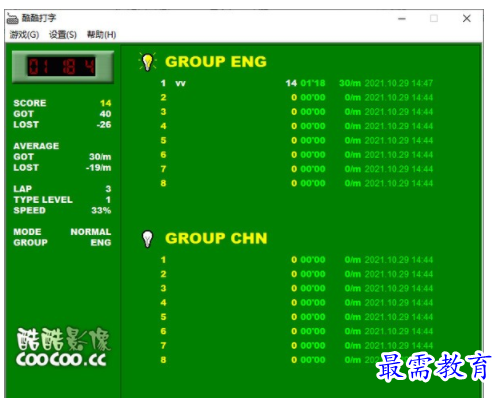
Task: Open the 设置(S) menu
Action: click(63, 35)
